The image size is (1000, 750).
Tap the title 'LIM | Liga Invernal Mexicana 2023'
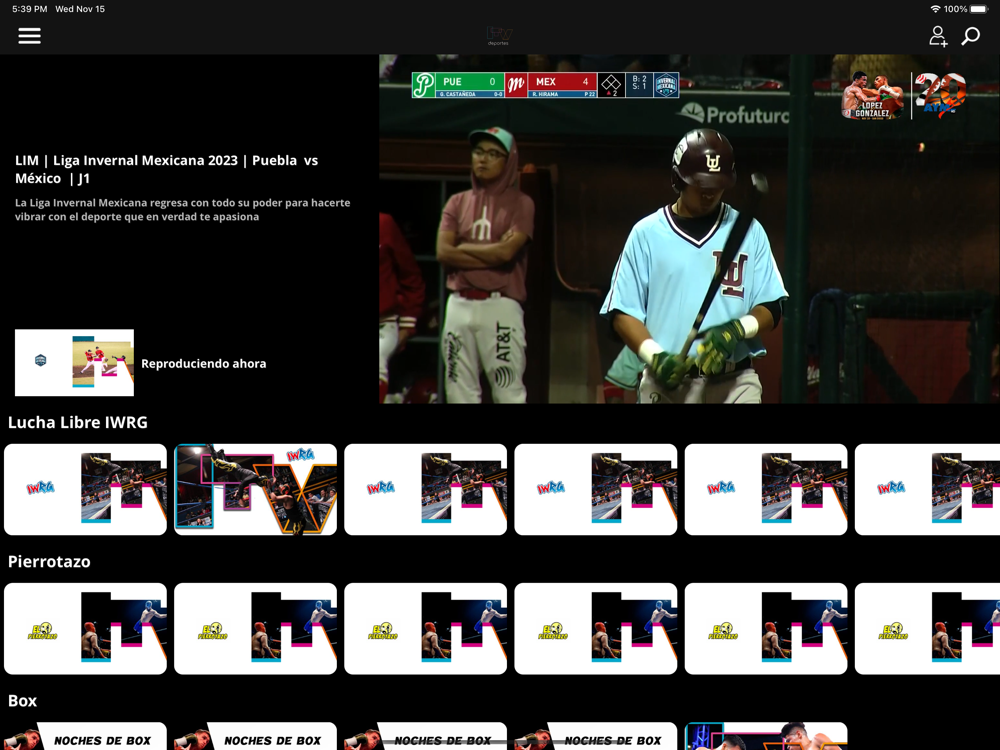pyautogui.click(x=166, y=169)
